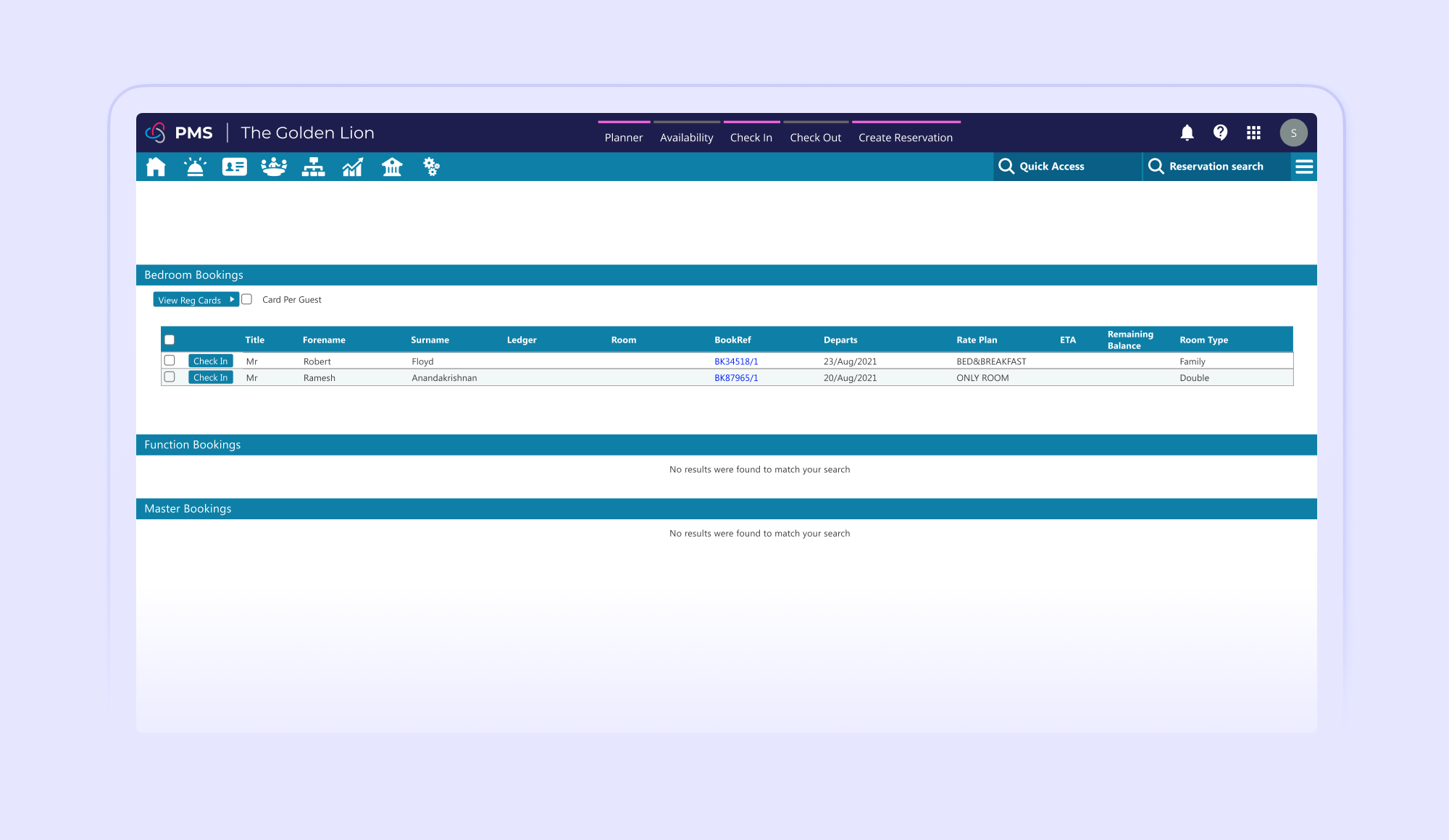Open the gears settings icon
Image resolution: width=1449 pixels, height=840 pixels.
(432, 167)
